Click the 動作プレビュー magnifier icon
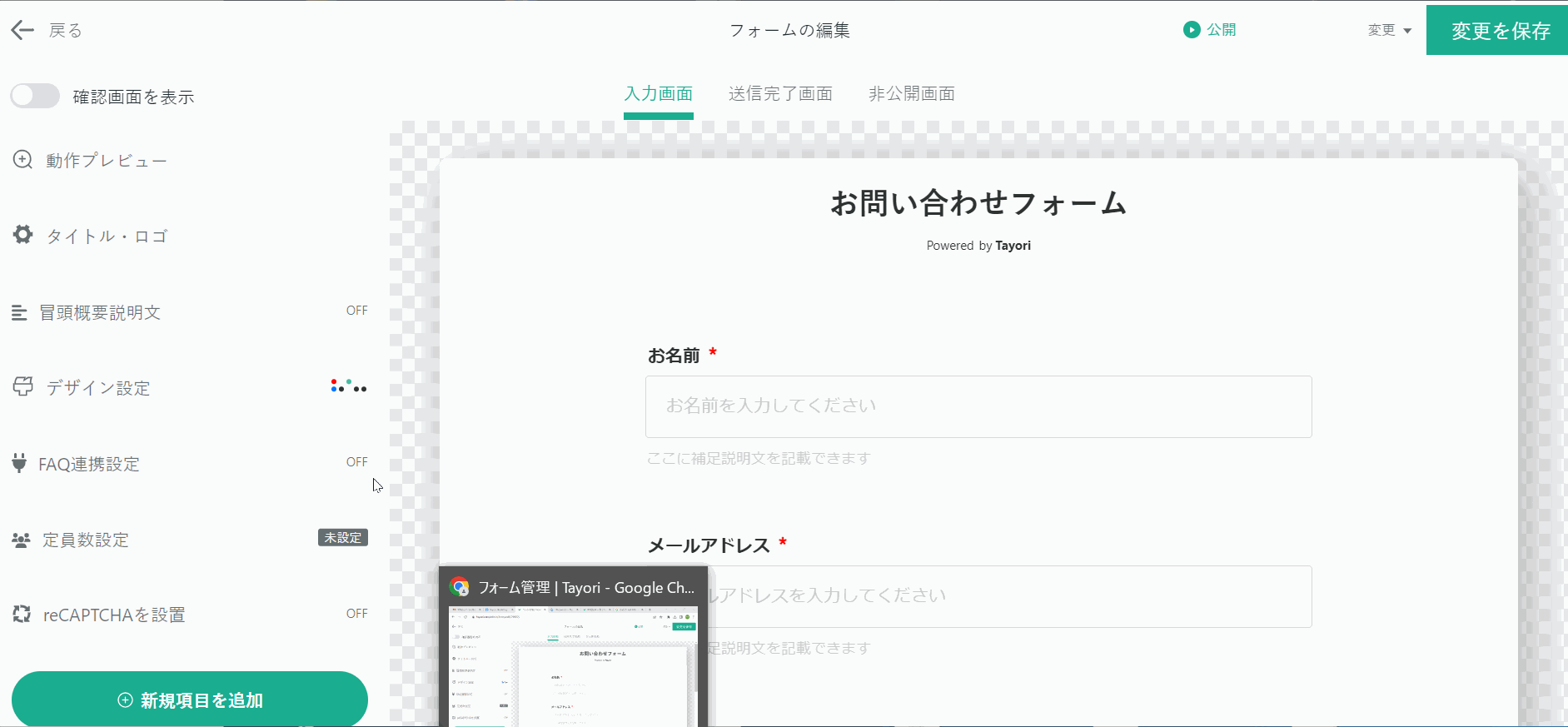The height and width of the screenshot is (727, 1568). [x=22, y=160]
